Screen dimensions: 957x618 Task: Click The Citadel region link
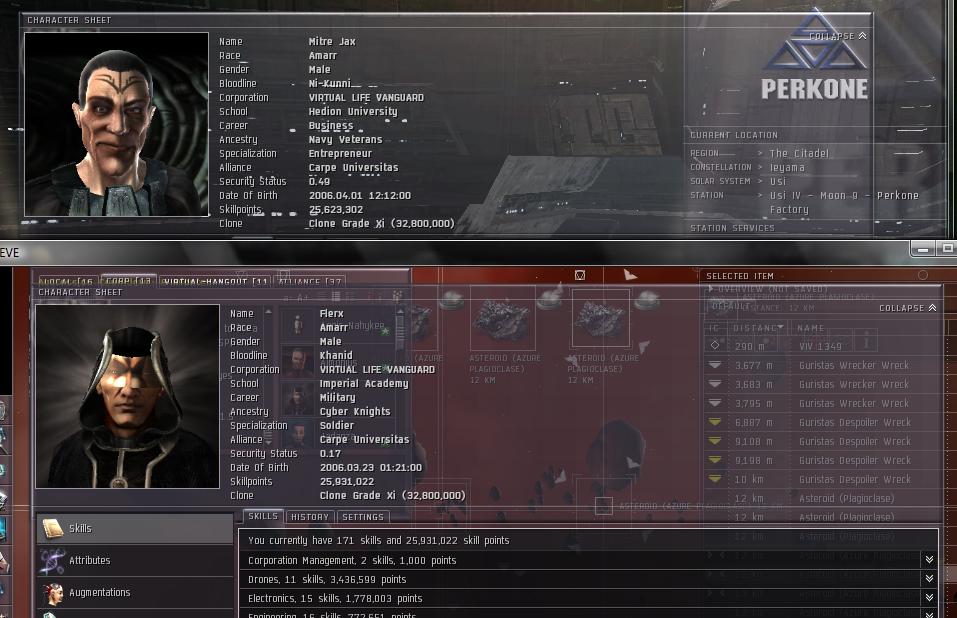[x=799, y=153]
